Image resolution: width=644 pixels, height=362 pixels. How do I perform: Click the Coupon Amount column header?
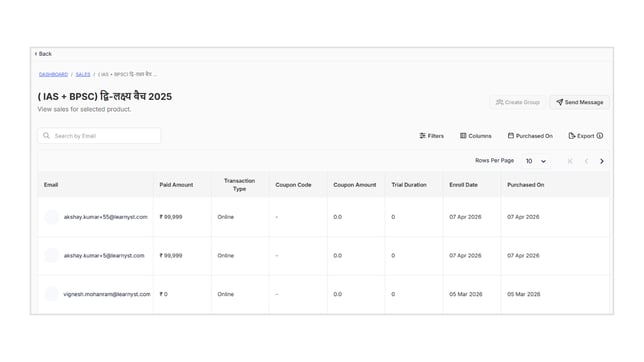(355, 185)
